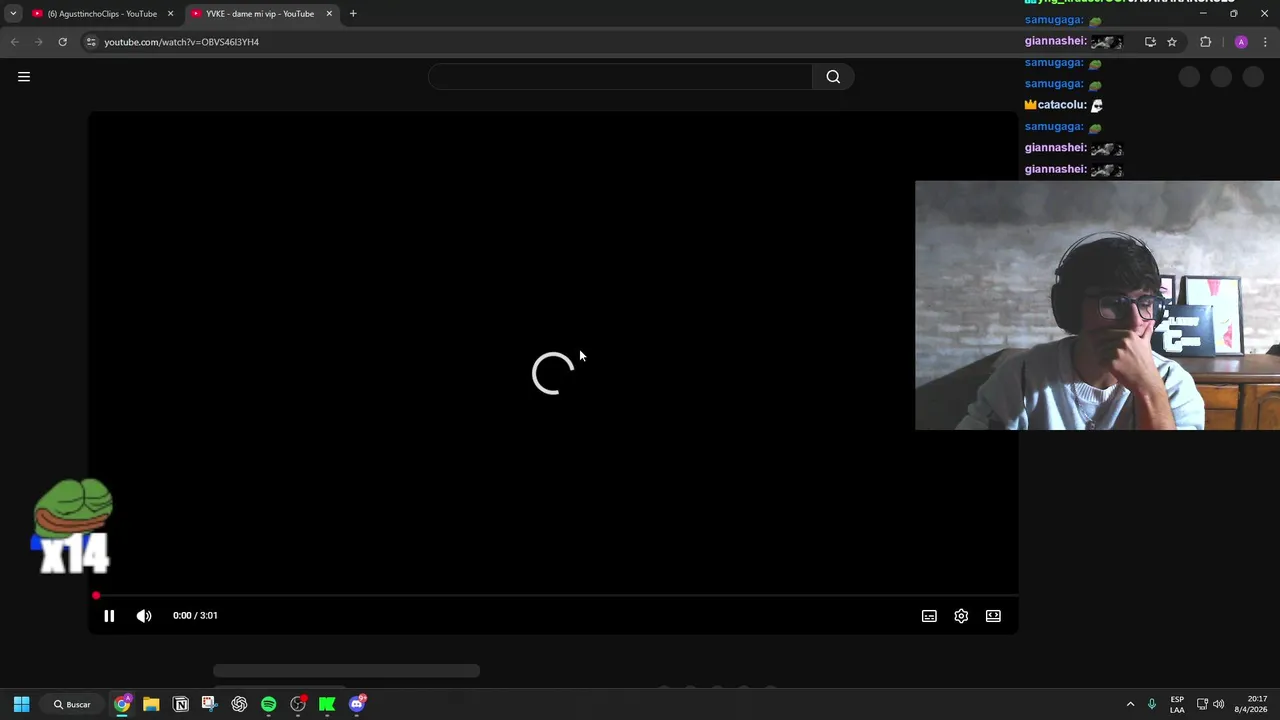
Task: Click the Pepe frog x14 combo overlay
Action: click(x=72, y=526)
